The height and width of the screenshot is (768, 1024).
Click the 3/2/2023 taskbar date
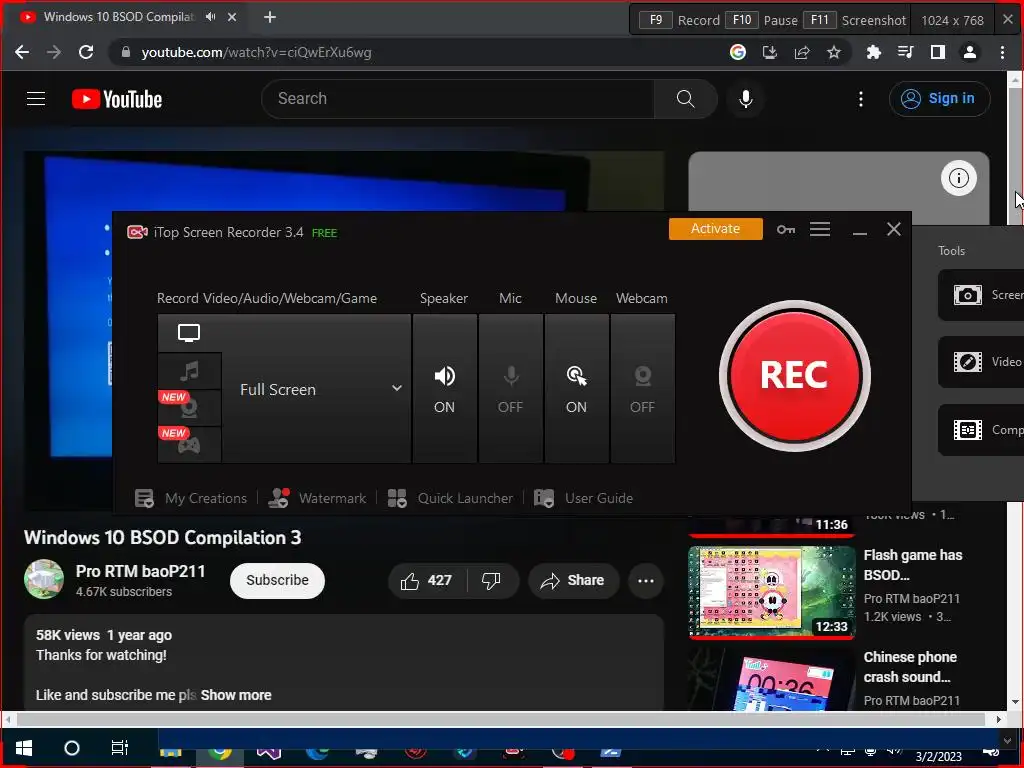click(x=938, y=757)
